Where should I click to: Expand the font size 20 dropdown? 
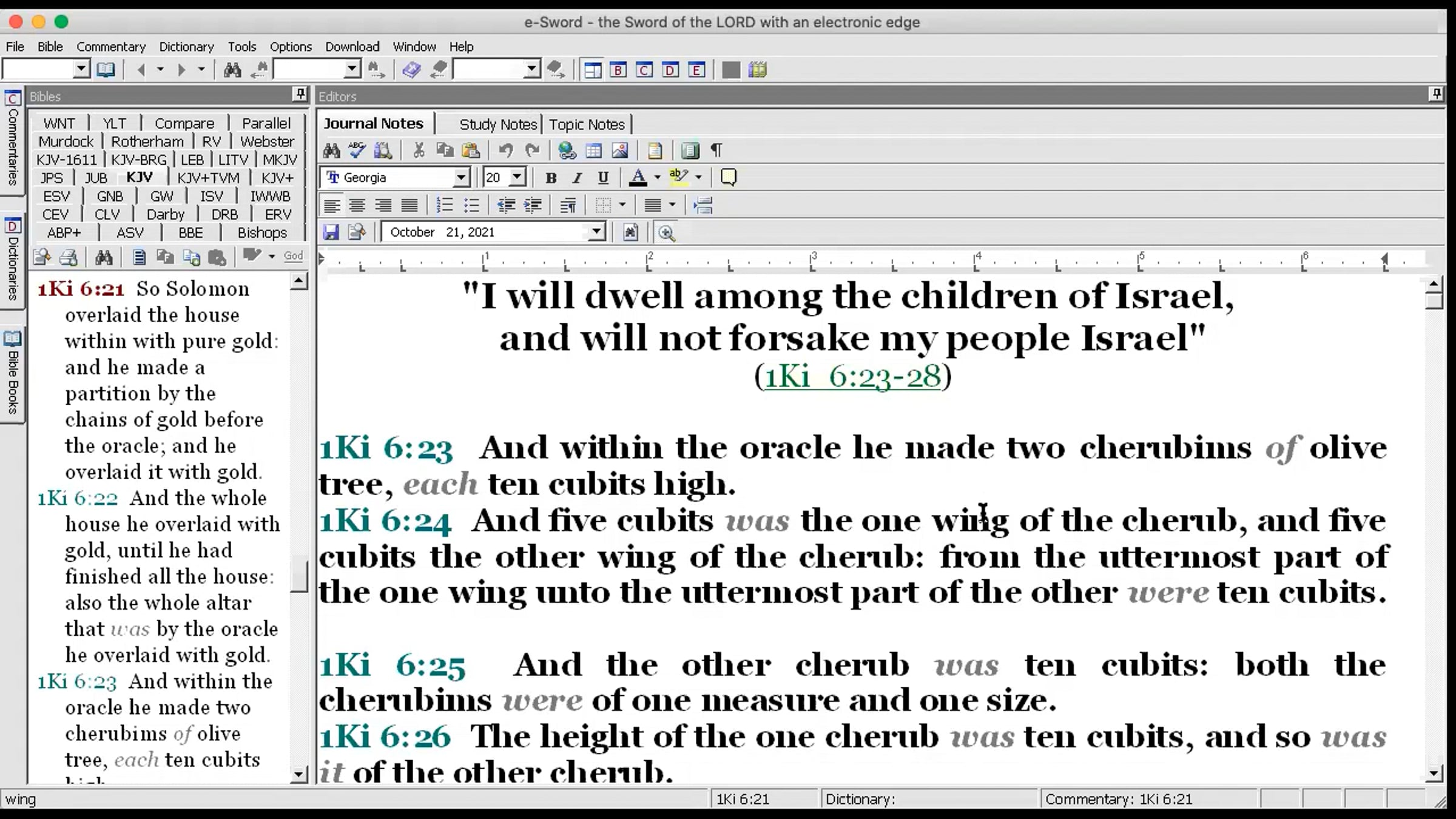pos(517,178)
